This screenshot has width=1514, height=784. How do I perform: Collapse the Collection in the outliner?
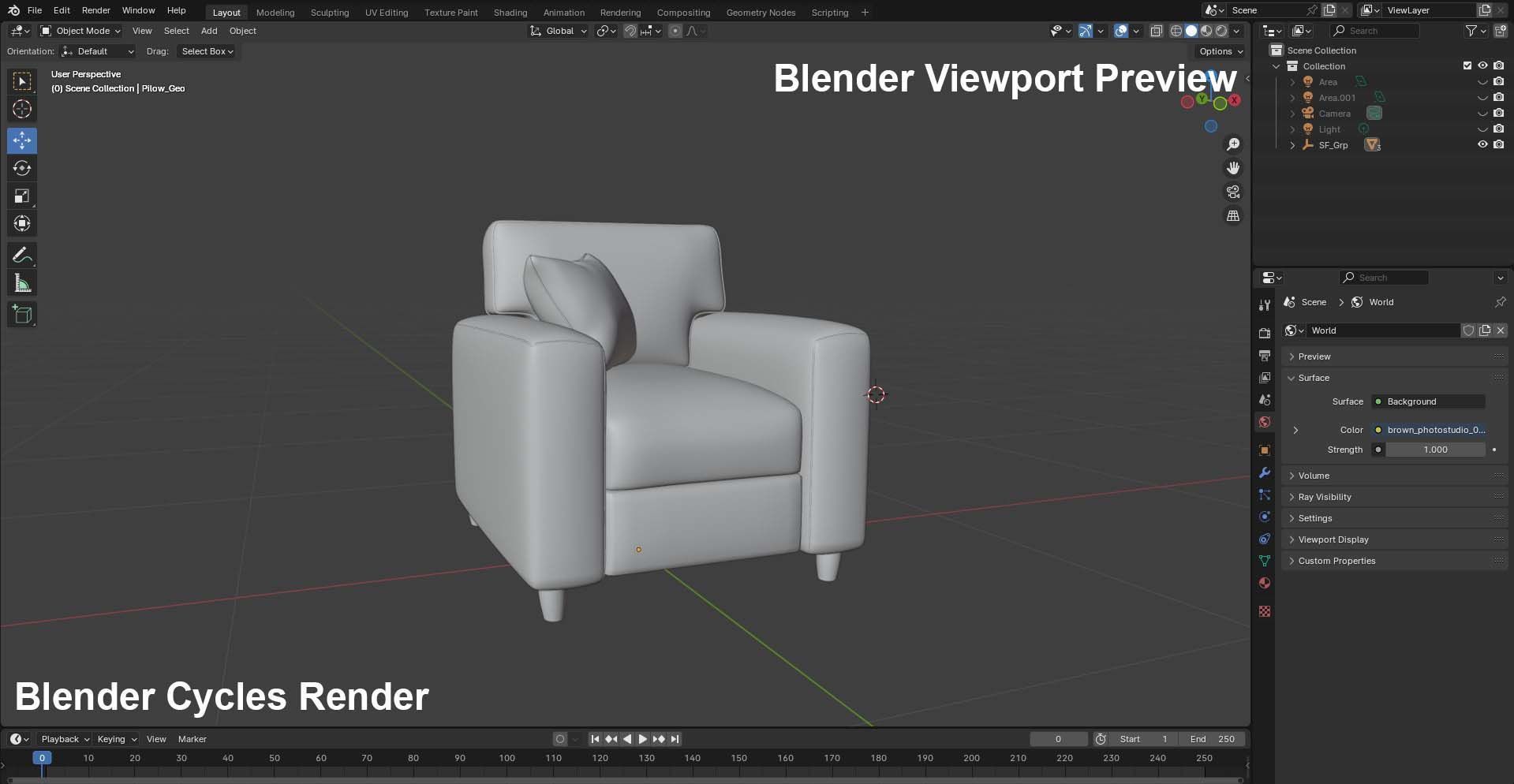coord(1277,66)
